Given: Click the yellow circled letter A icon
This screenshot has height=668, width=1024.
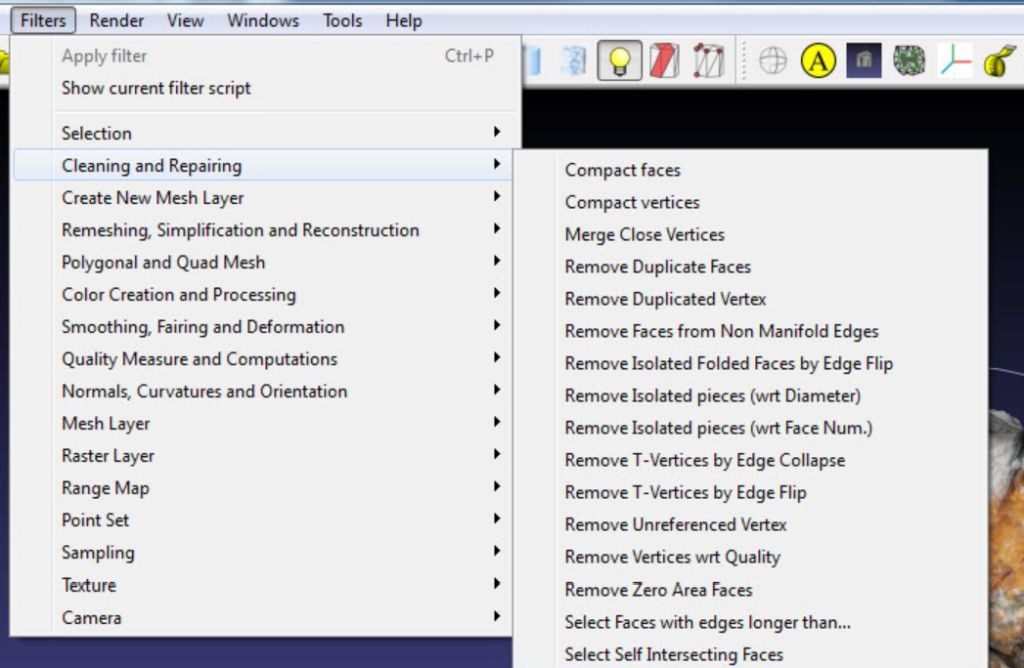Looking at the screenshot, I should tap(818, 61).
